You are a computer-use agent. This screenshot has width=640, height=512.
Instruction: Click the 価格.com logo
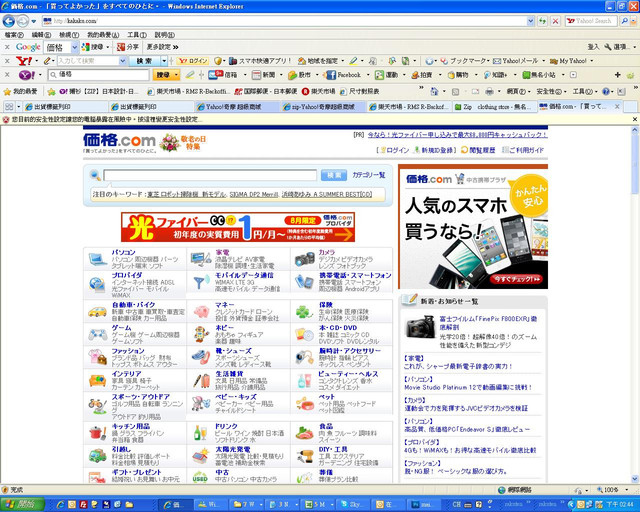tap(119, 140)
